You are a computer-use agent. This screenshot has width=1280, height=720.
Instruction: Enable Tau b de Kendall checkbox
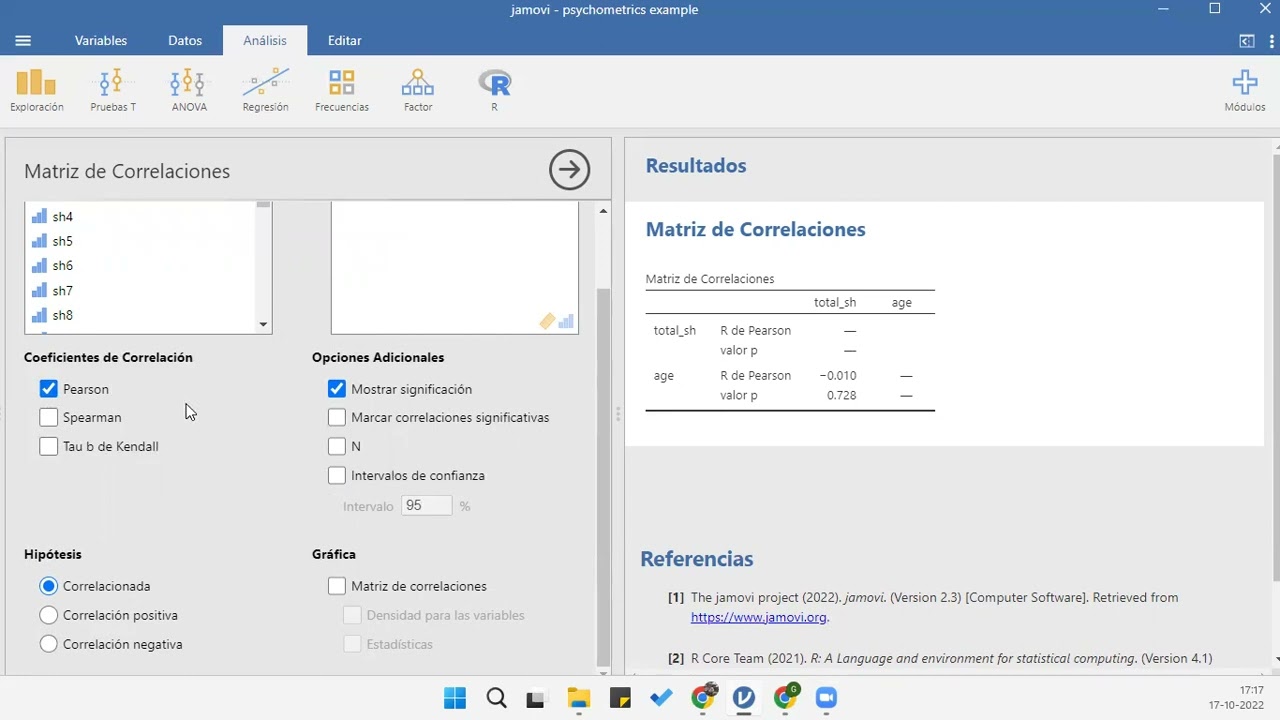pyautogui.click(x=49, y=446)
